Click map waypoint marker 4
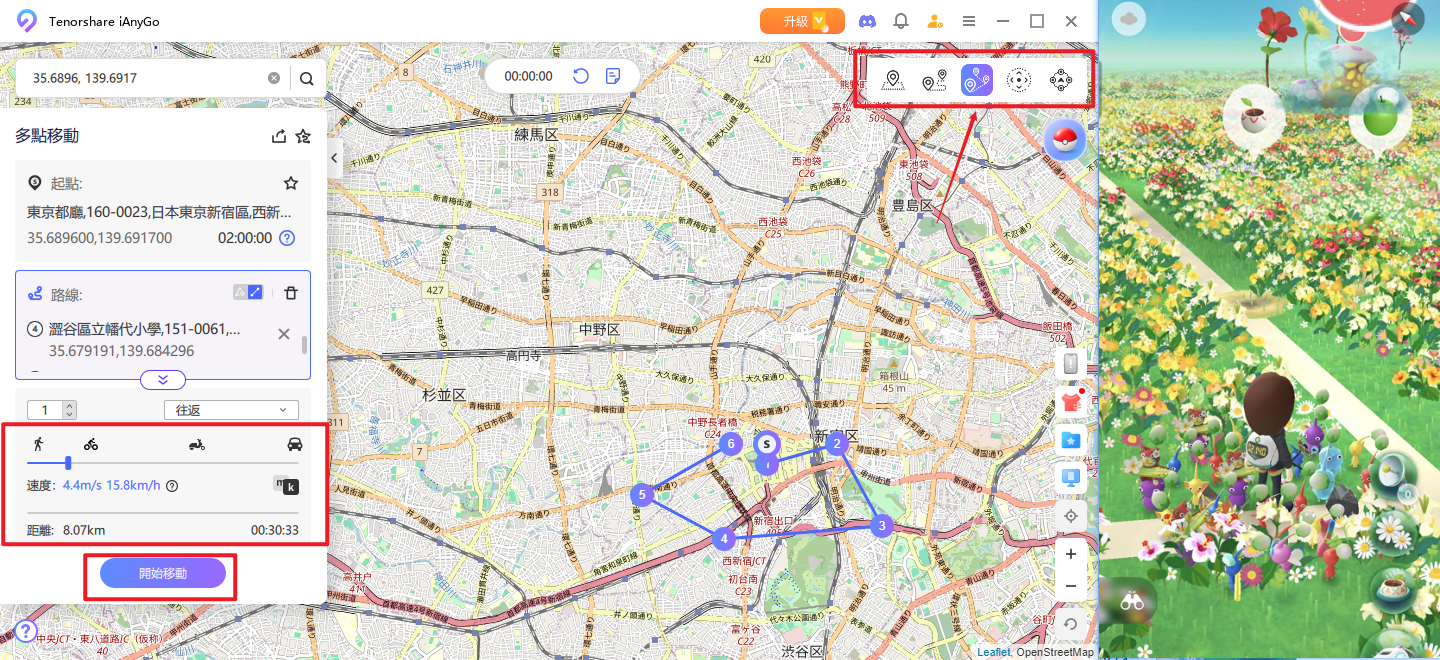This screenshot has height=660, width=1440. pos(724,539)
